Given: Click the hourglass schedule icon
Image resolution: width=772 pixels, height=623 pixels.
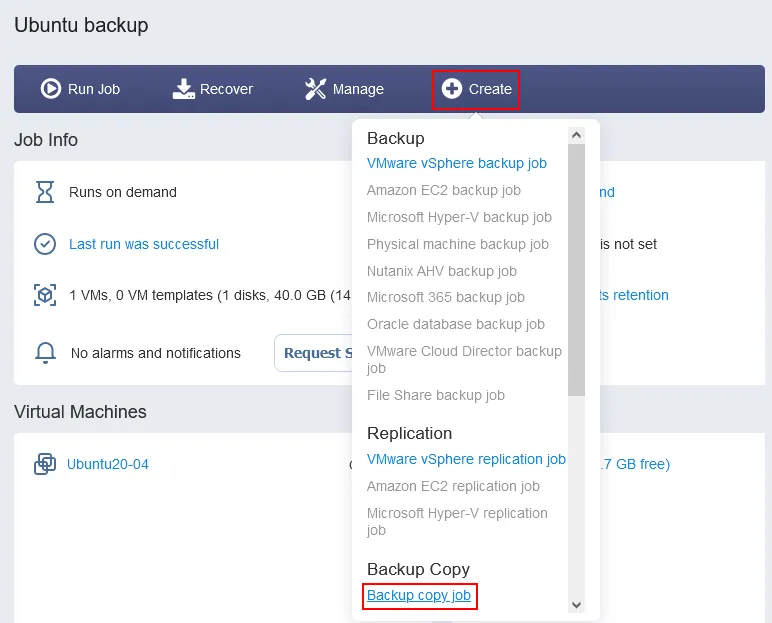Looking at the screenshot, I should (45, 192).
